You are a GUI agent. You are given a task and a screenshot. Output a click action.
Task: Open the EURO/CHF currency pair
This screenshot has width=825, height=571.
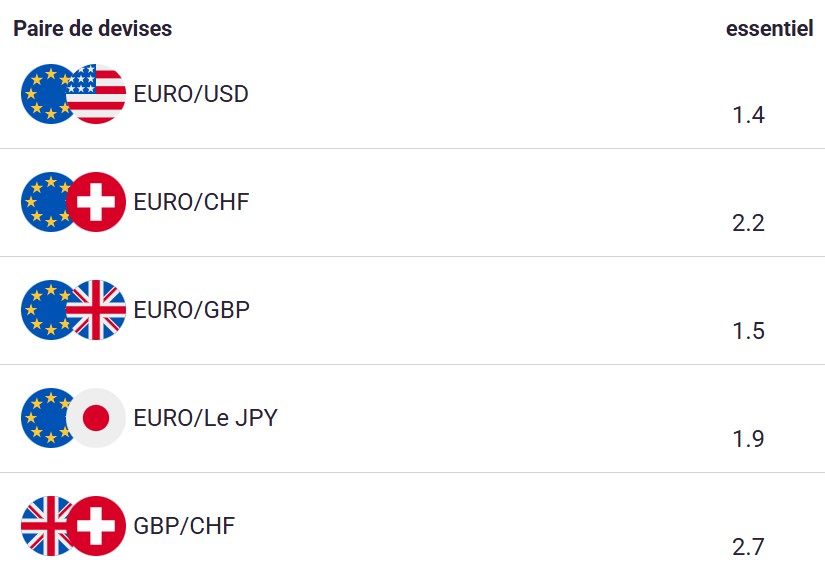[191, 202]
